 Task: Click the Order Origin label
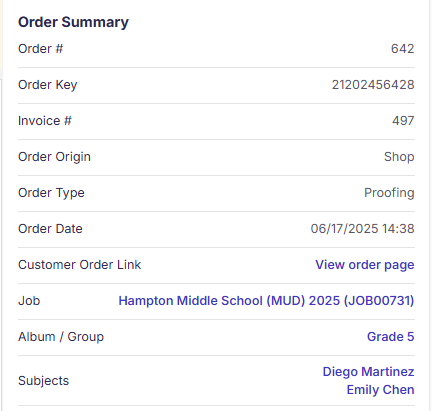(54, 157)
